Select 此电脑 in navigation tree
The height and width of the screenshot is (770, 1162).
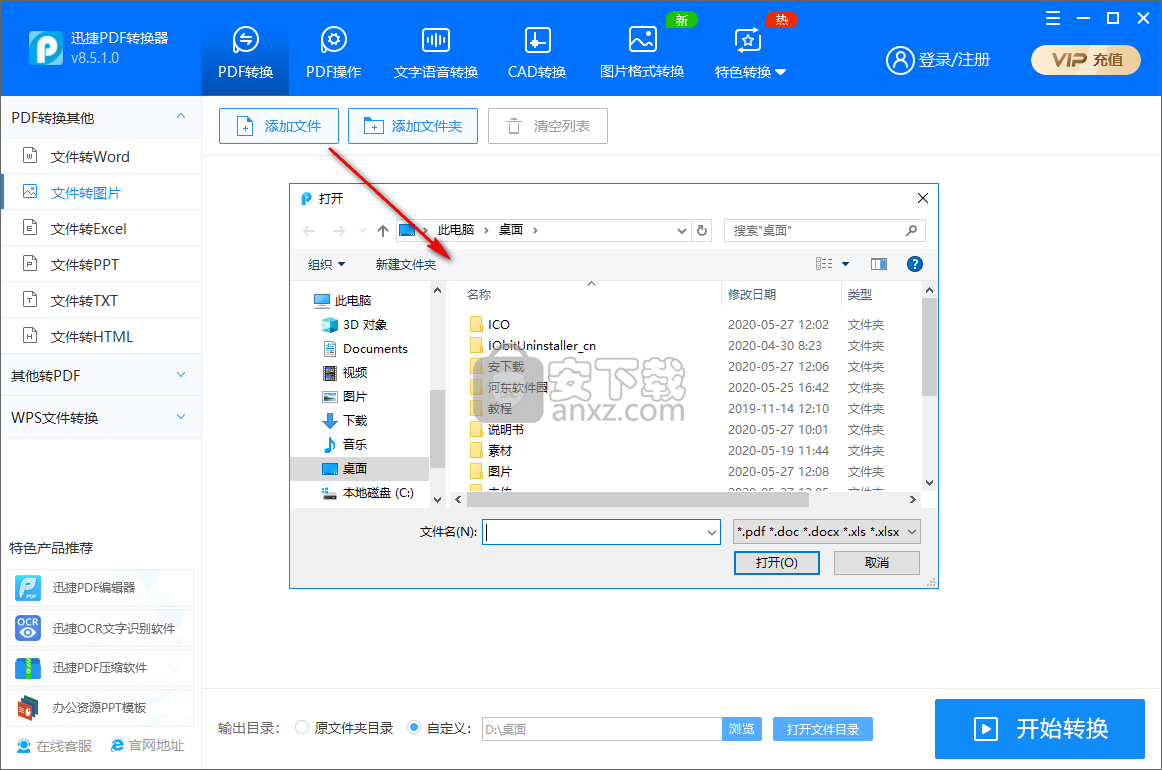coord(342,300)
